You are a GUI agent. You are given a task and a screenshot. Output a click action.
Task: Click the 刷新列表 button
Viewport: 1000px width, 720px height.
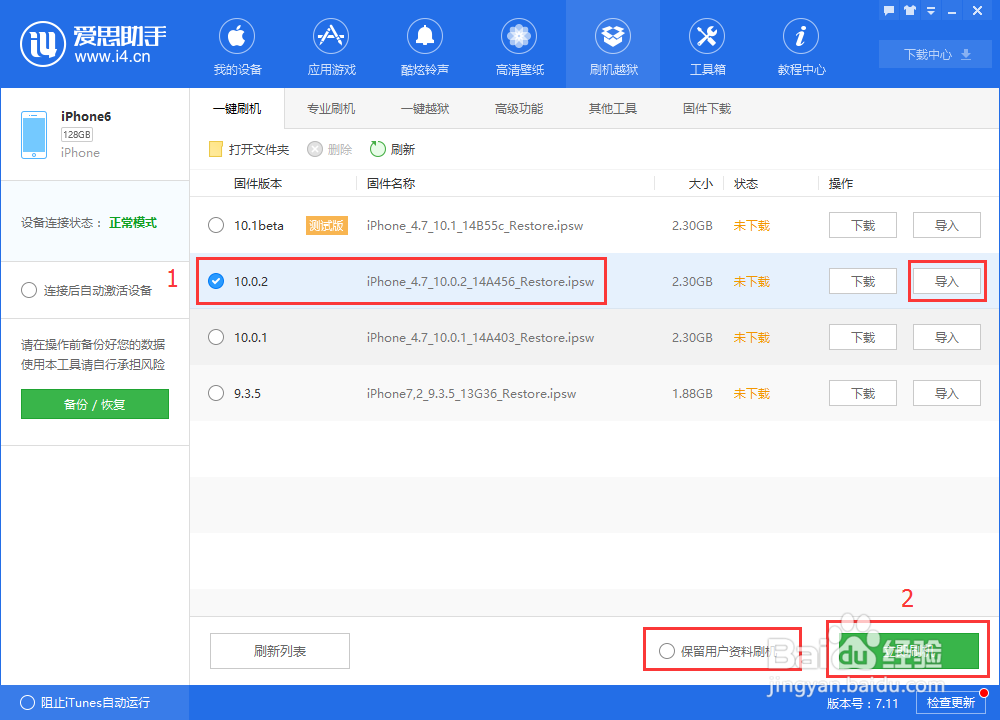(x=280, y=650)
